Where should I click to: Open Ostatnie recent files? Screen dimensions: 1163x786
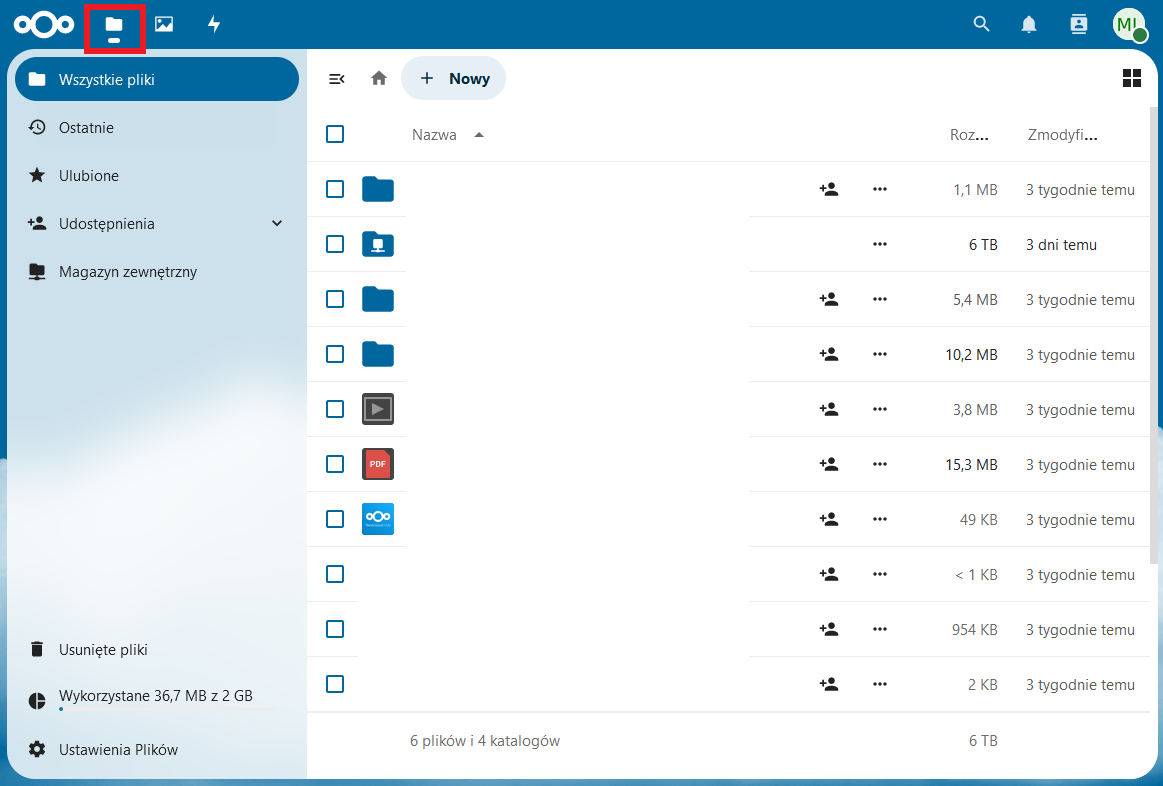click(x=157, y=128)
